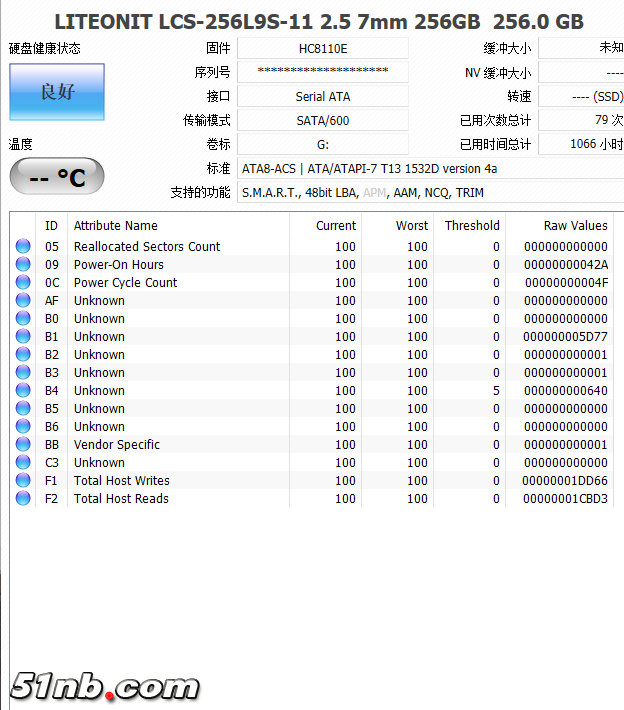Screen dimensions: 624x710
Task: Click raw value 000000005D77
Action: (565, 336)
